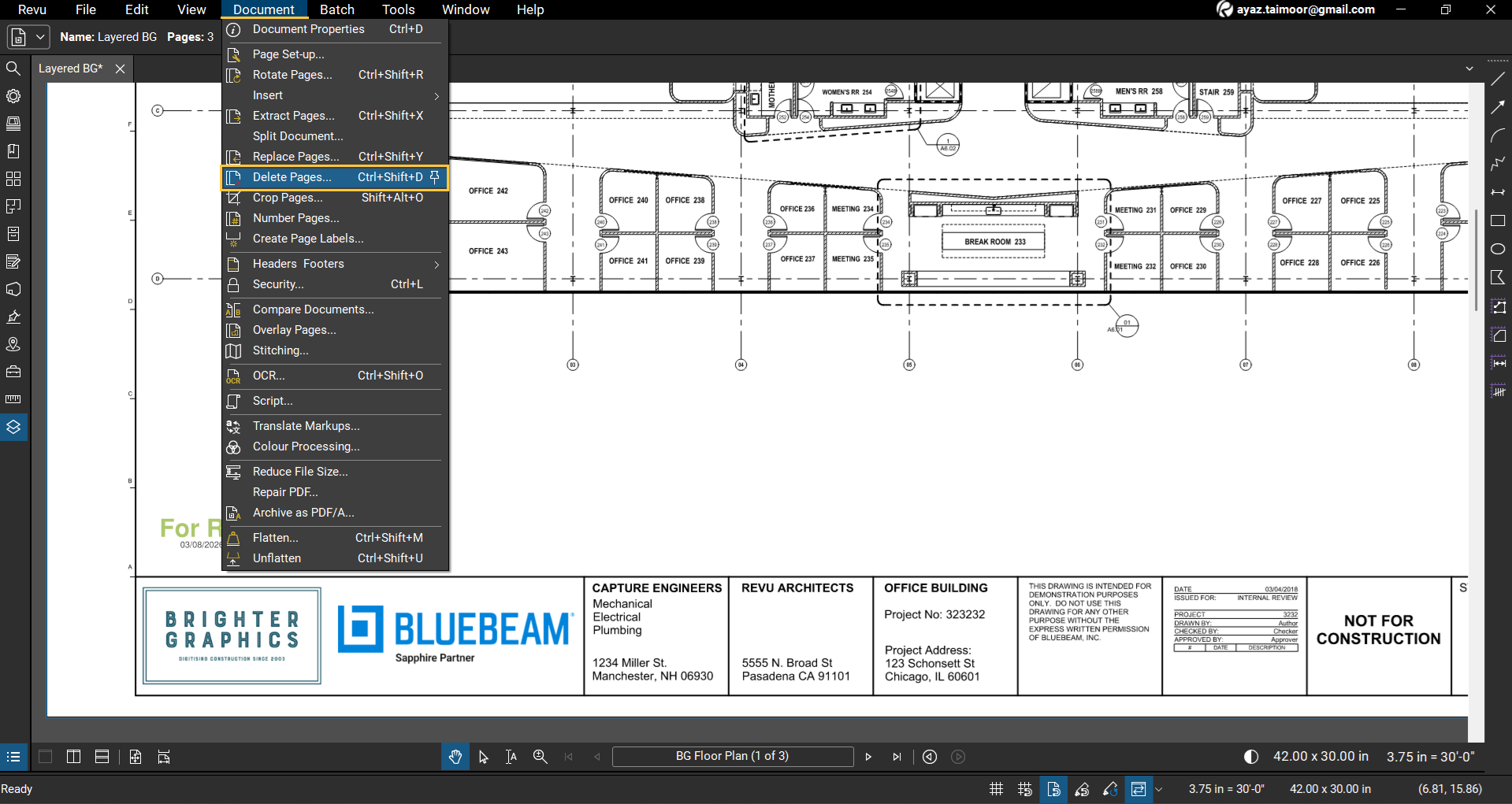Viewport: 1512px width, 804px height.
Task: Open the Tool Chest panel
Action: (13, 372)
